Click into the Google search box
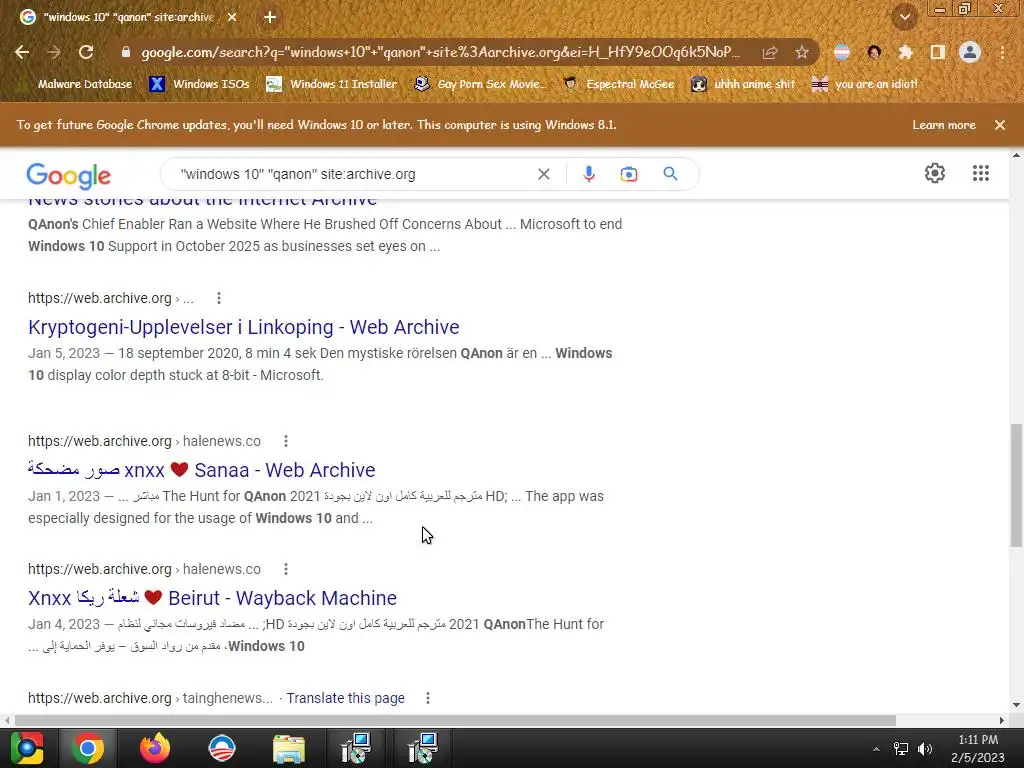 353,174
